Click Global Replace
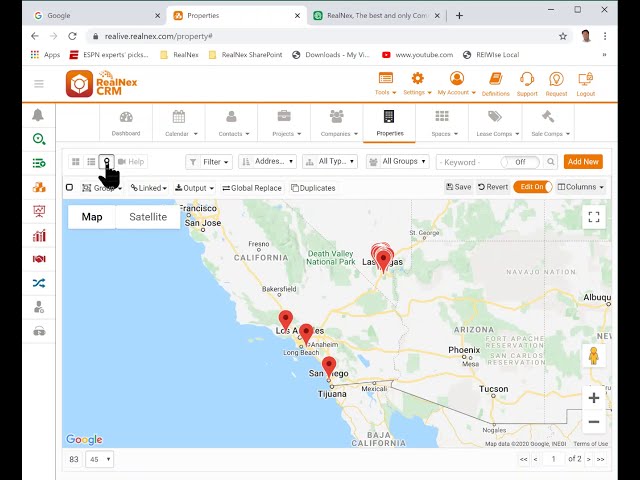This screenshot has height=480, width=640. coord(252,188)
